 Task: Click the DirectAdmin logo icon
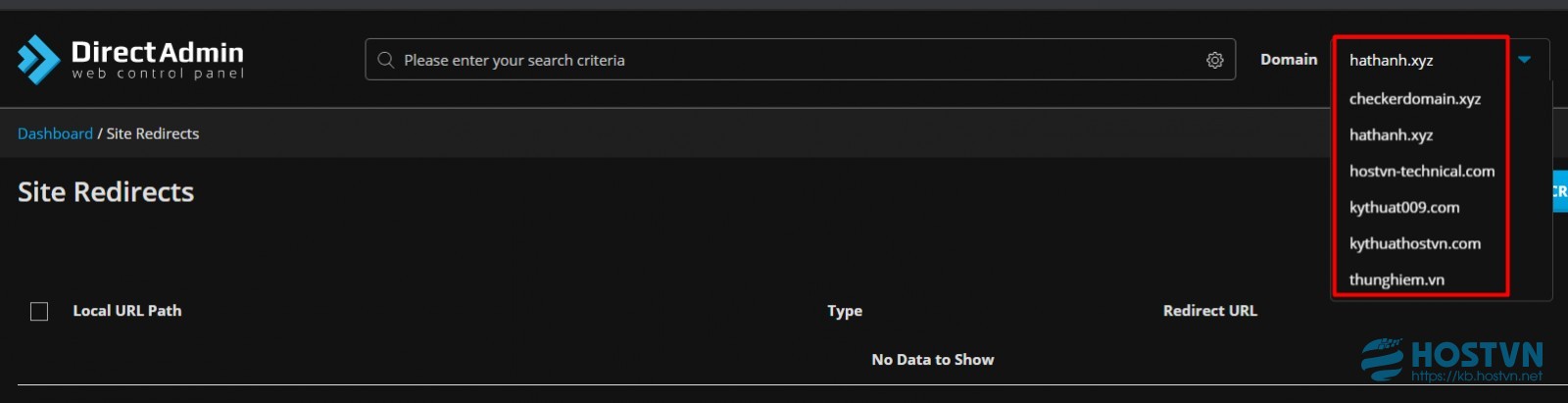(38, 60)
